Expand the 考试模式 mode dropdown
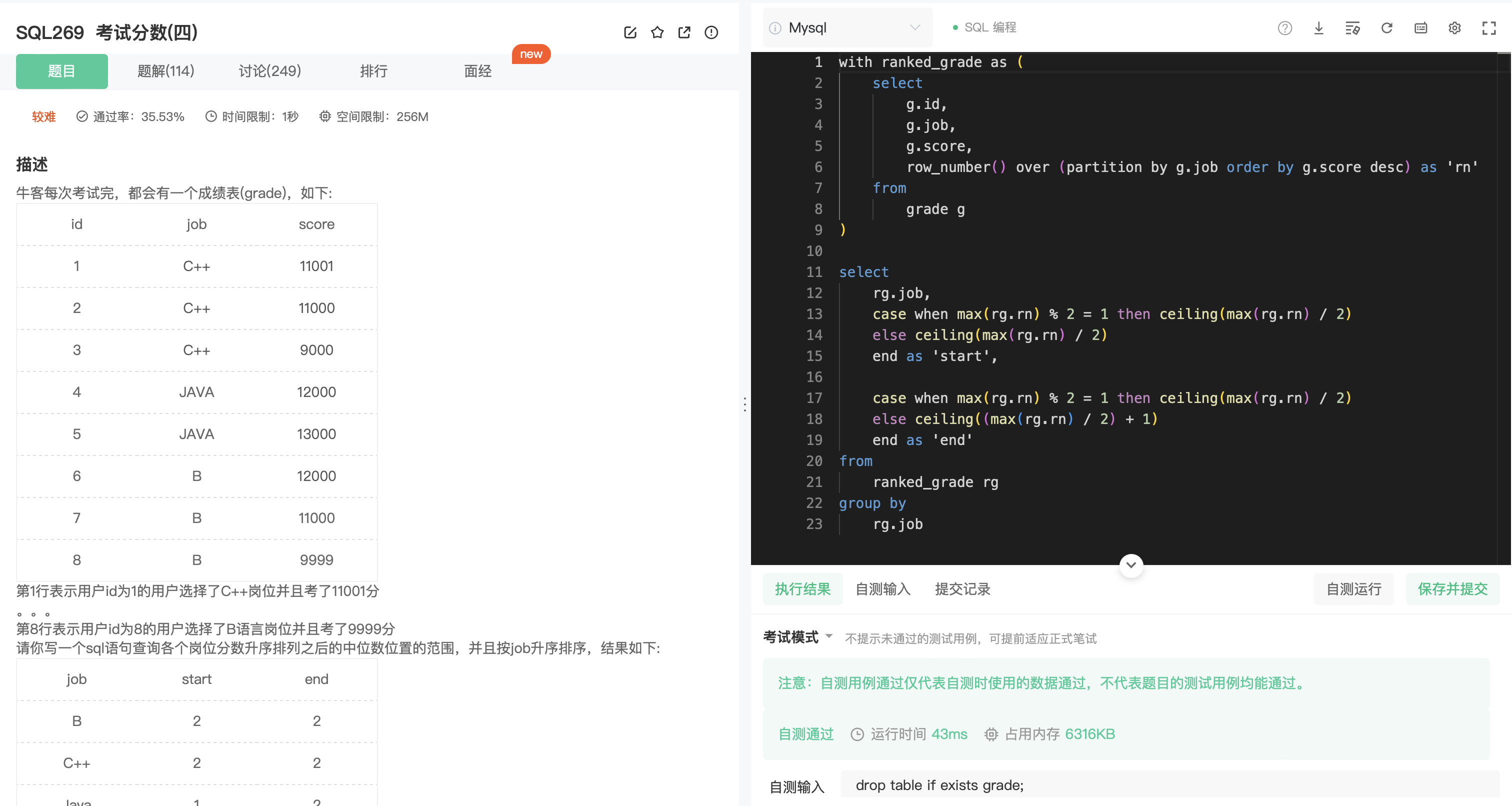 pyautogui.click(x=829, y=636)
